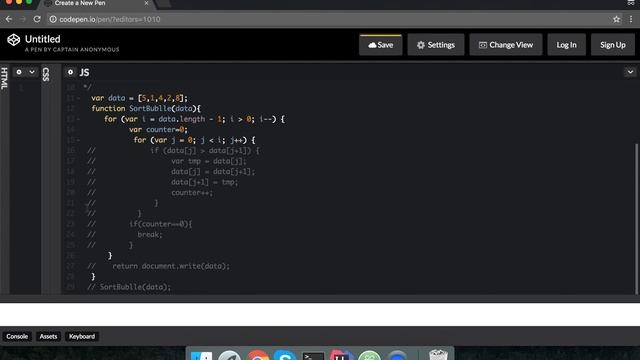Open Skype in the Dock
This screenshot has height=360, width=640.
coord(285,355)
